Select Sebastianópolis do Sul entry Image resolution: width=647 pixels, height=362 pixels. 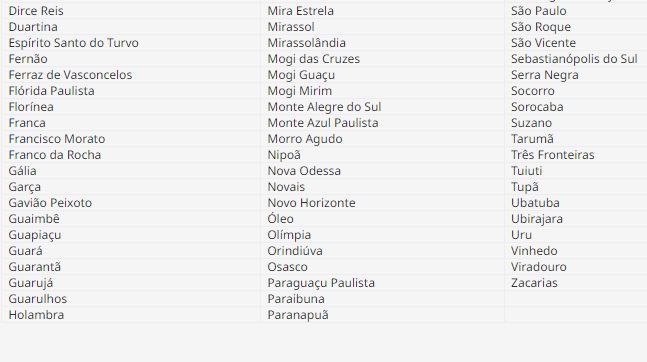click(x=576, y=59)
